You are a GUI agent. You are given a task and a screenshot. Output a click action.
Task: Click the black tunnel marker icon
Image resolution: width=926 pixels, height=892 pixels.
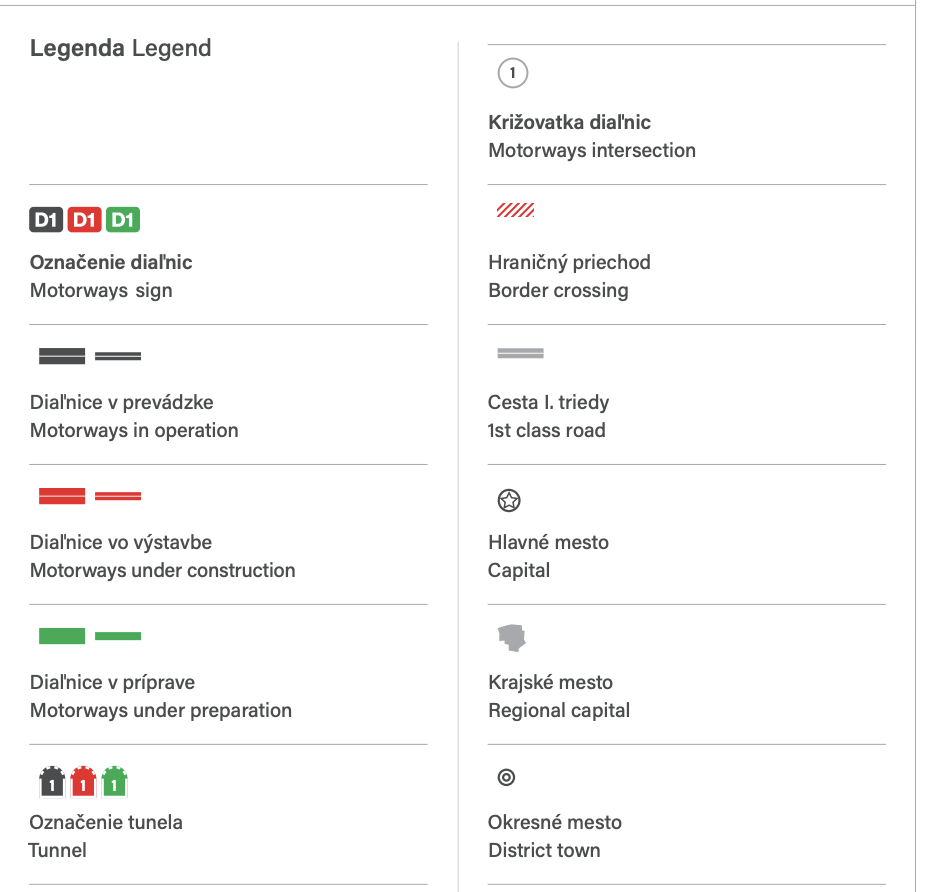[x=51, y=781]
